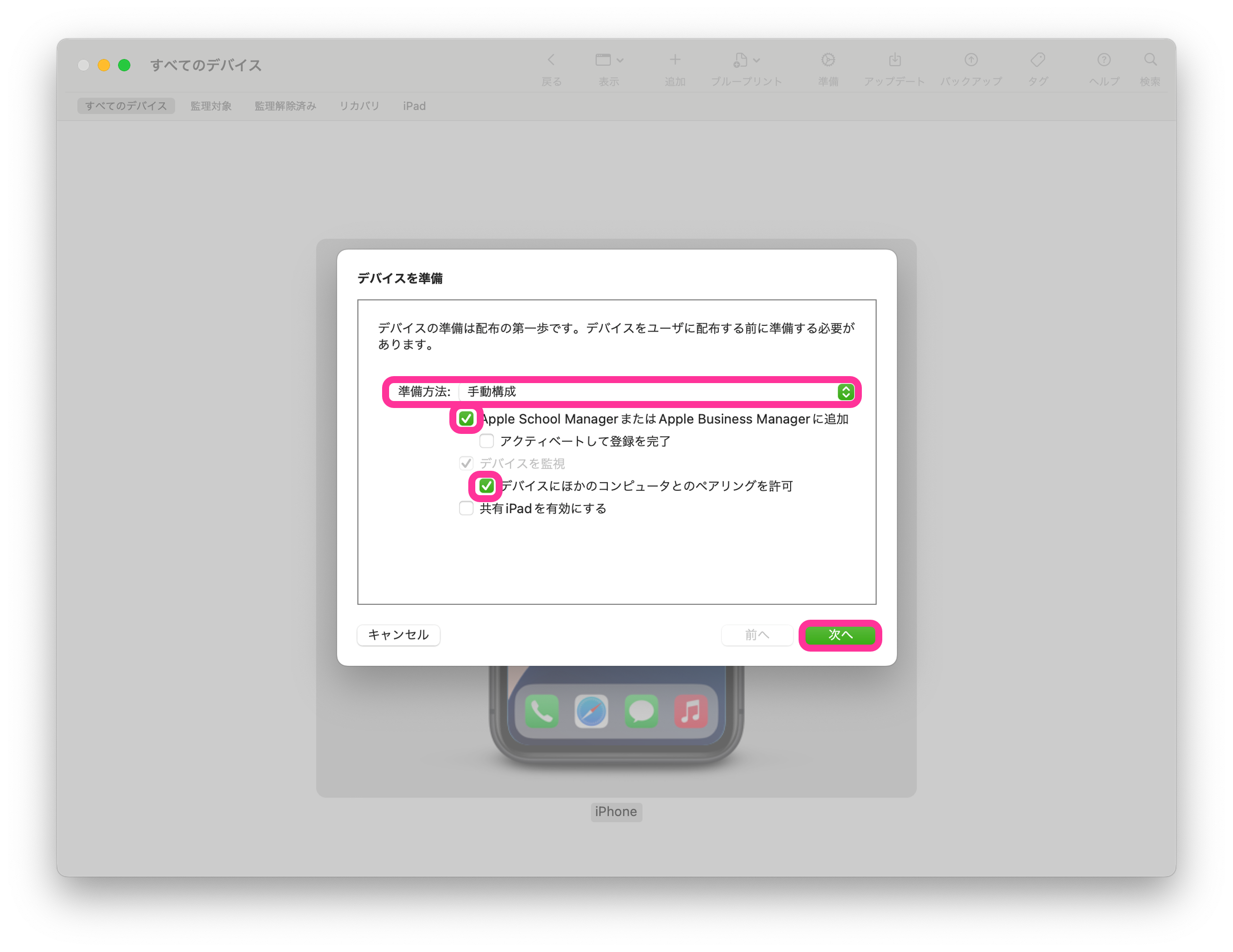The image size is (1233, 952).
Task: Switch to the 監理対象 tab
Action: pos(211,106)
